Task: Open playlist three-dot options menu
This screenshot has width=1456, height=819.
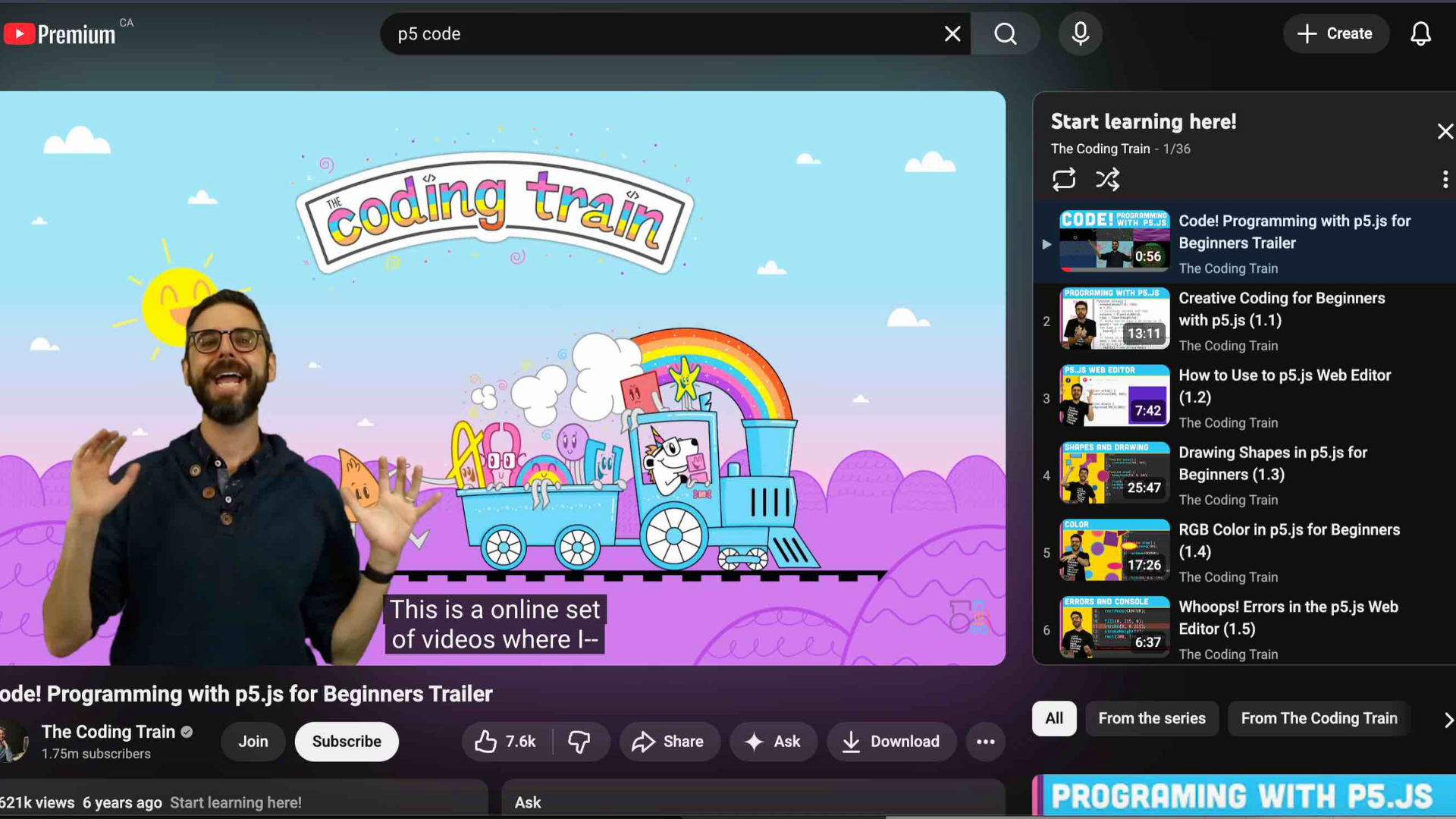Action: pos(1445,179)
